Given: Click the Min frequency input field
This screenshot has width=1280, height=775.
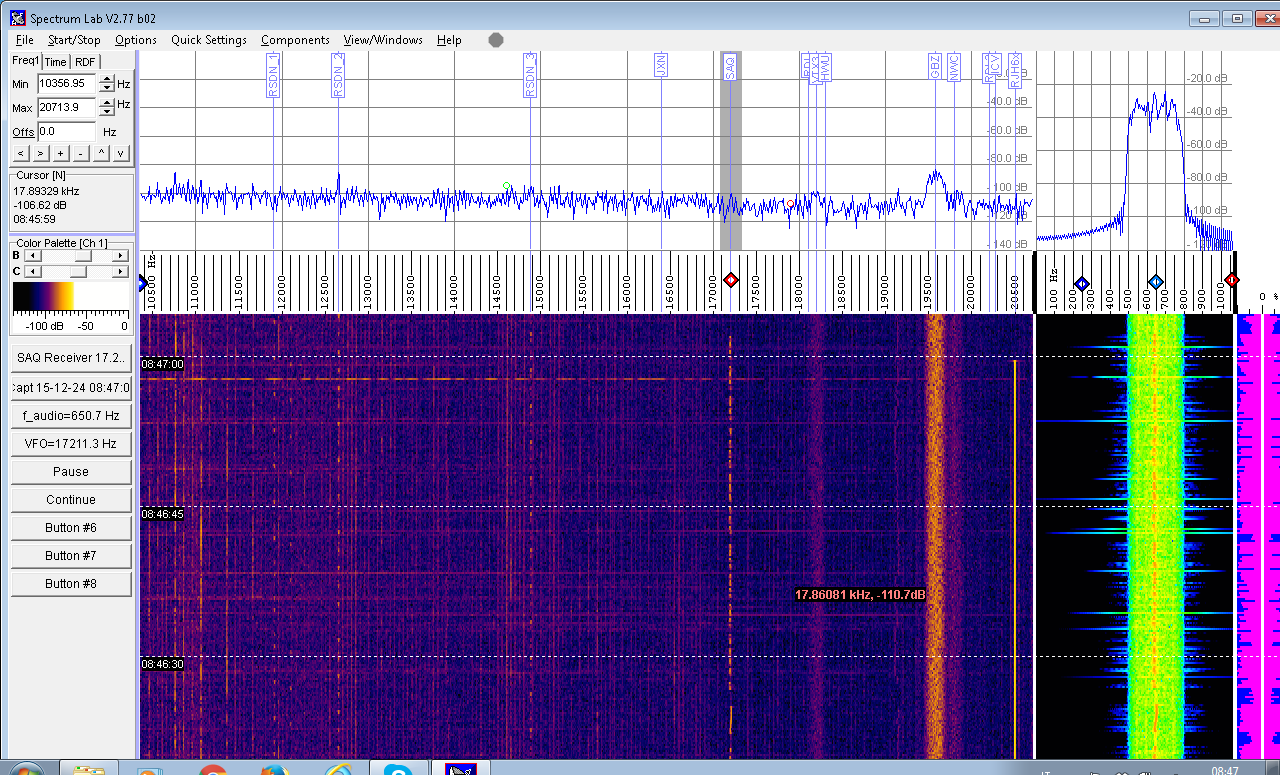Looking at the screenshot, I should click(66, 84).
